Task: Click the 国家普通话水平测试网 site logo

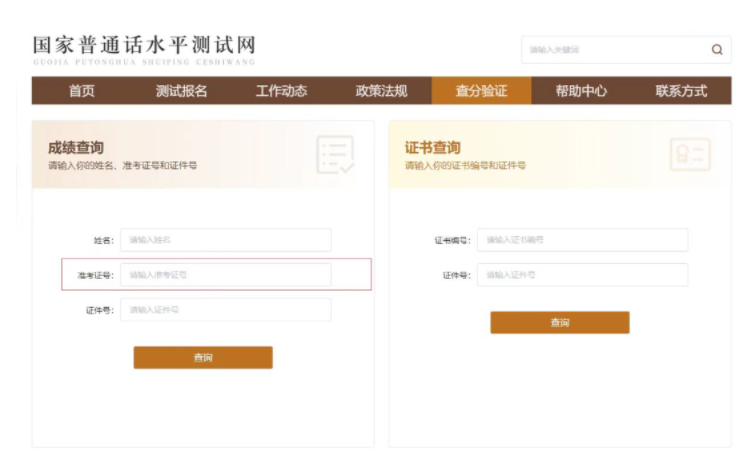Action: 144,49
